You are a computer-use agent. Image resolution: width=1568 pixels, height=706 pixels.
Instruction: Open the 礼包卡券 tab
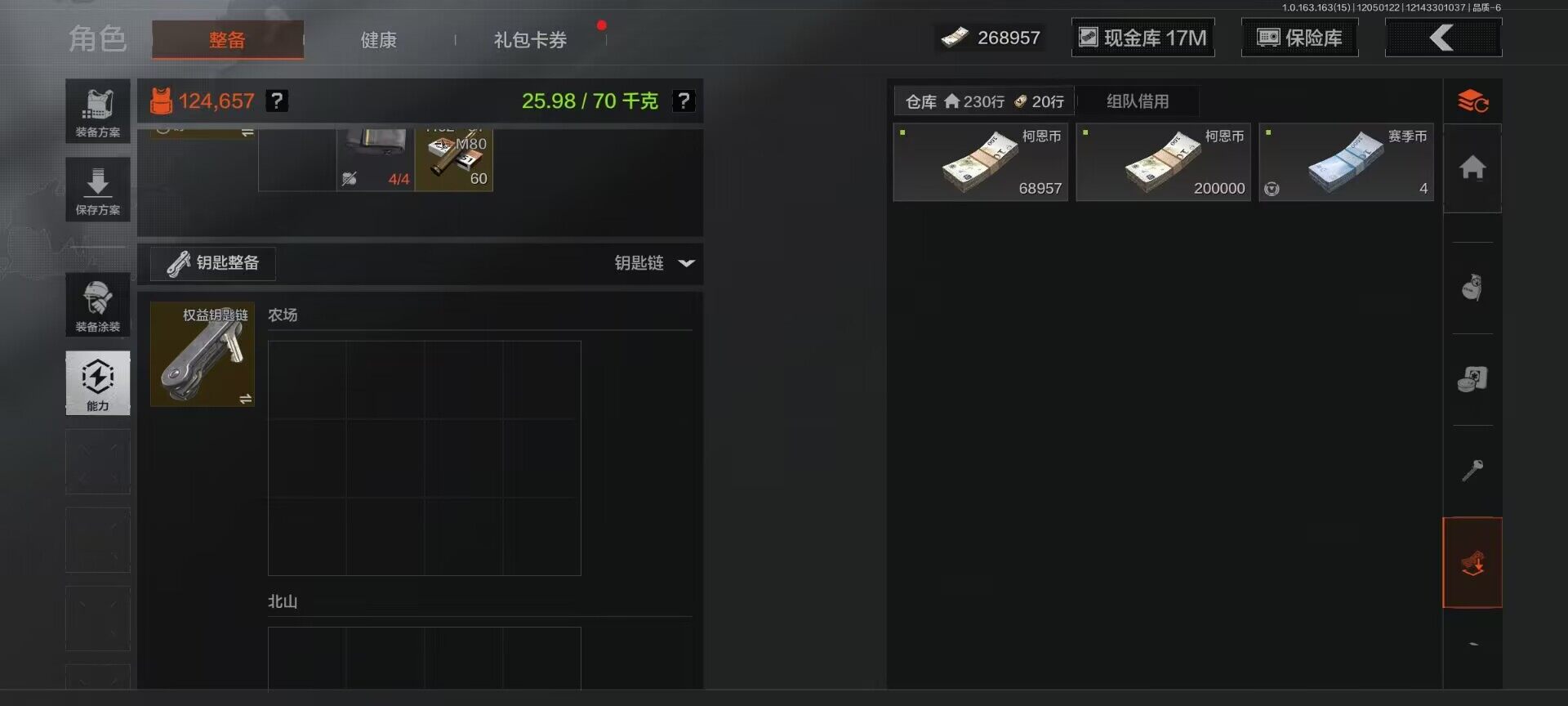tap(530, 39)
